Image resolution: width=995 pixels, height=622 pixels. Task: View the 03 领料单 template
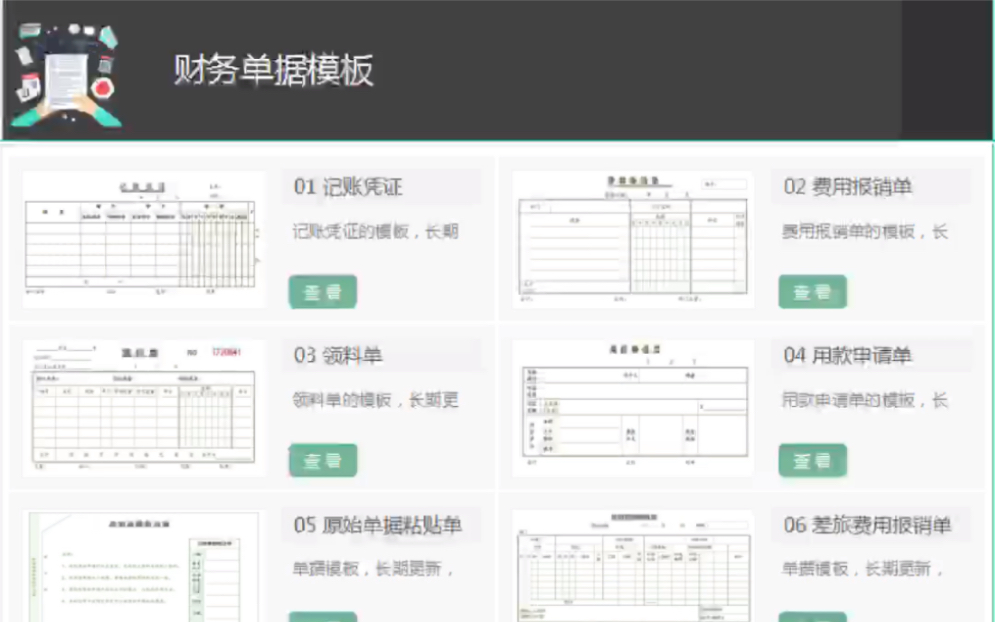tap(322, 459)
